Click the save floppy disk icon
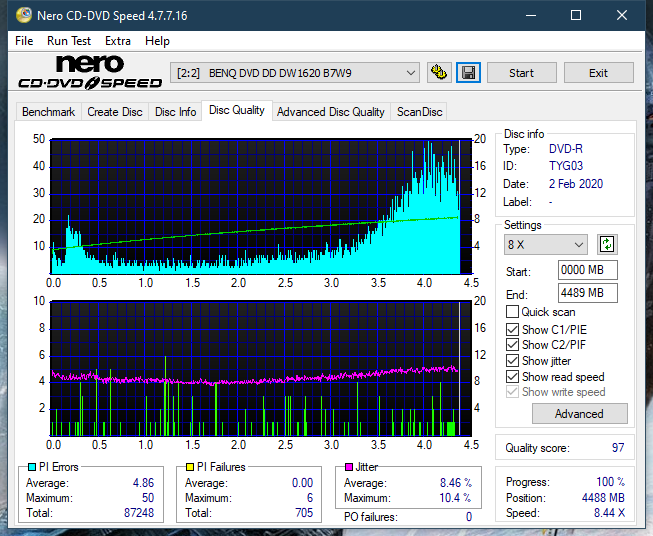The image size is (653, 536). (468, 73)
